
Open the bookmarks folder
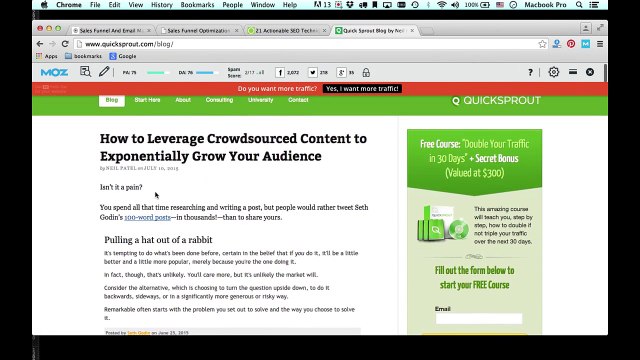pos(83,56)
